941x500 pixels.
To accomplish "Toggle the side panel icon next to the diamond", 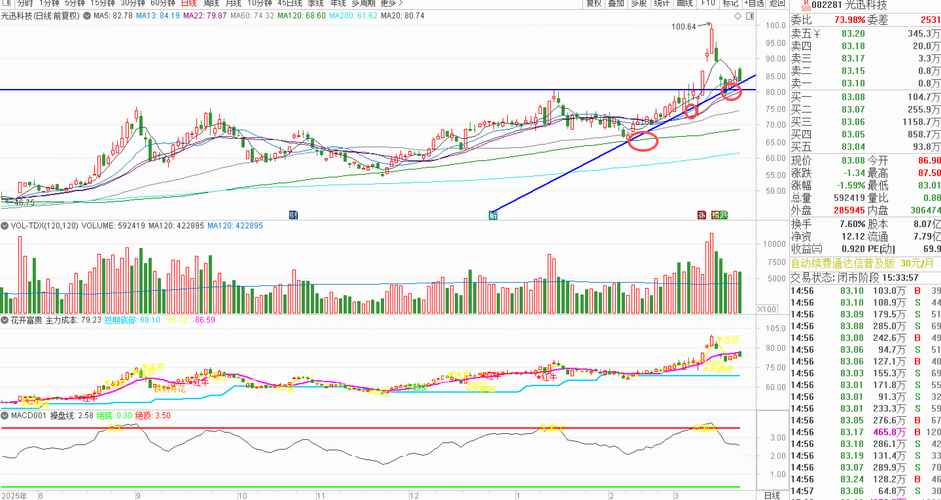I will (748, 16).
